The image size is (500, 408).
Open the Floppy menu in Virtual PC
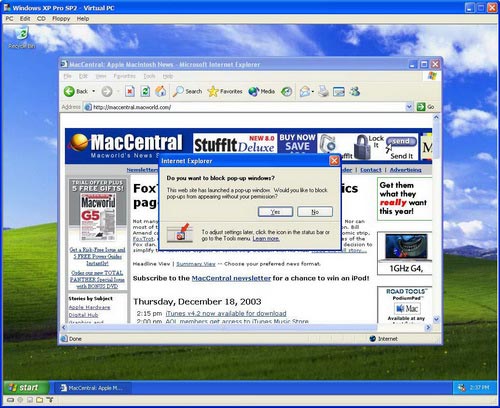(61, 19)
